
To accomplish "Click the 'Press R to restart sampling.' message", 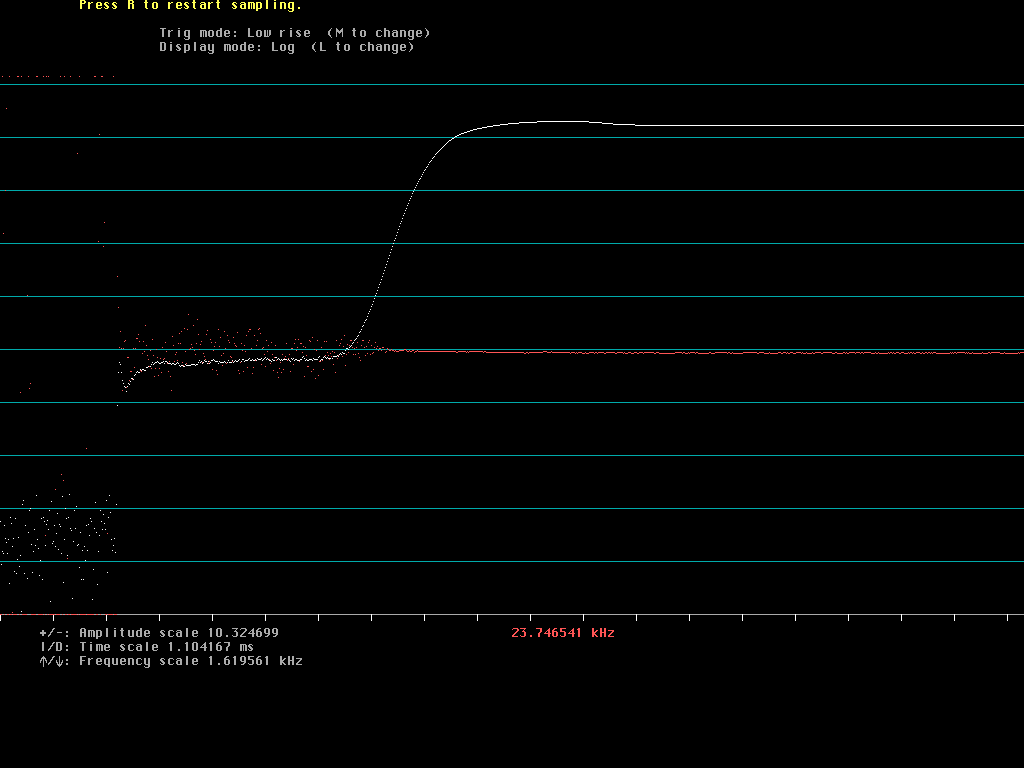I will tap(191, 5).
